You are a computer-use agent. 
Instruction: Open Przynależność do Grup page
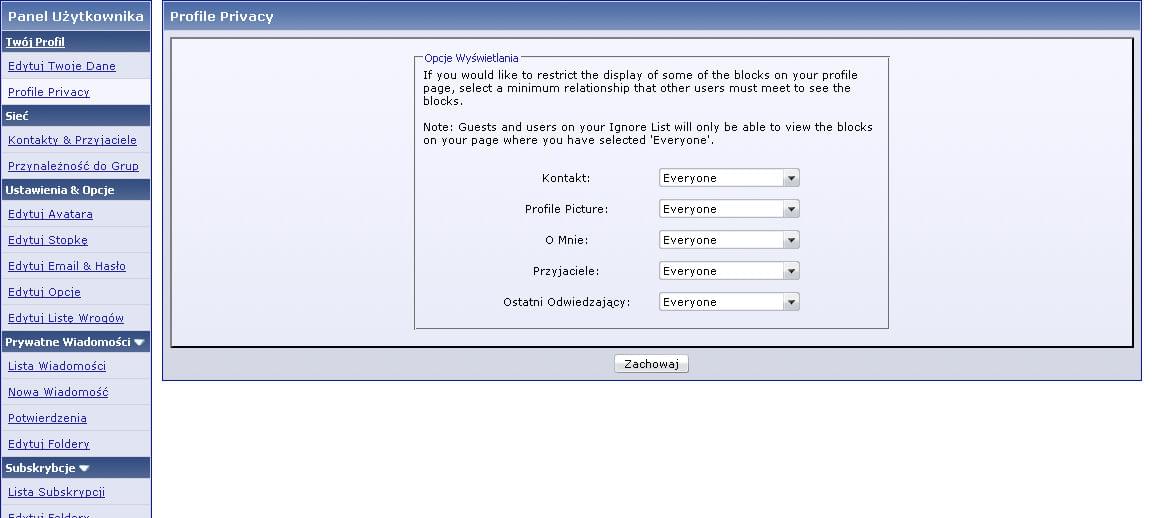tap(73, 166)
